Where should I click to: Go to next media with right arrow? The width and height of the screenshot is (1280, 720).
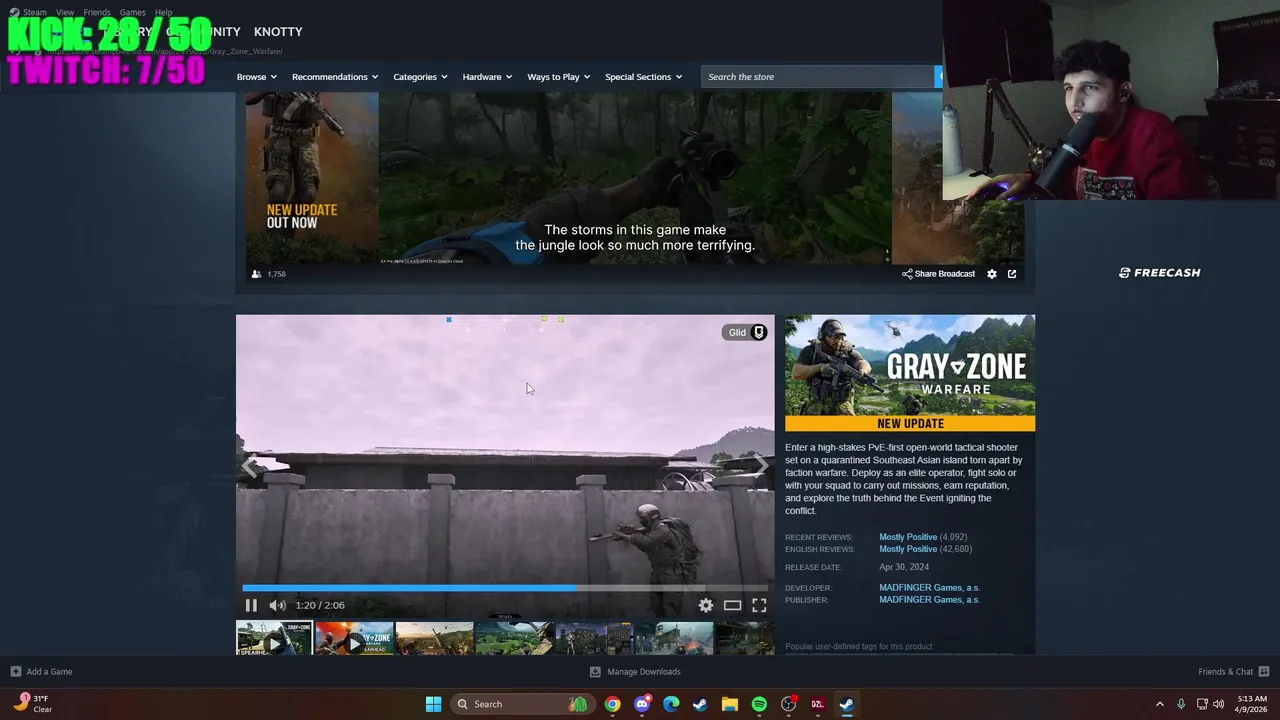(x=760, y=466)
